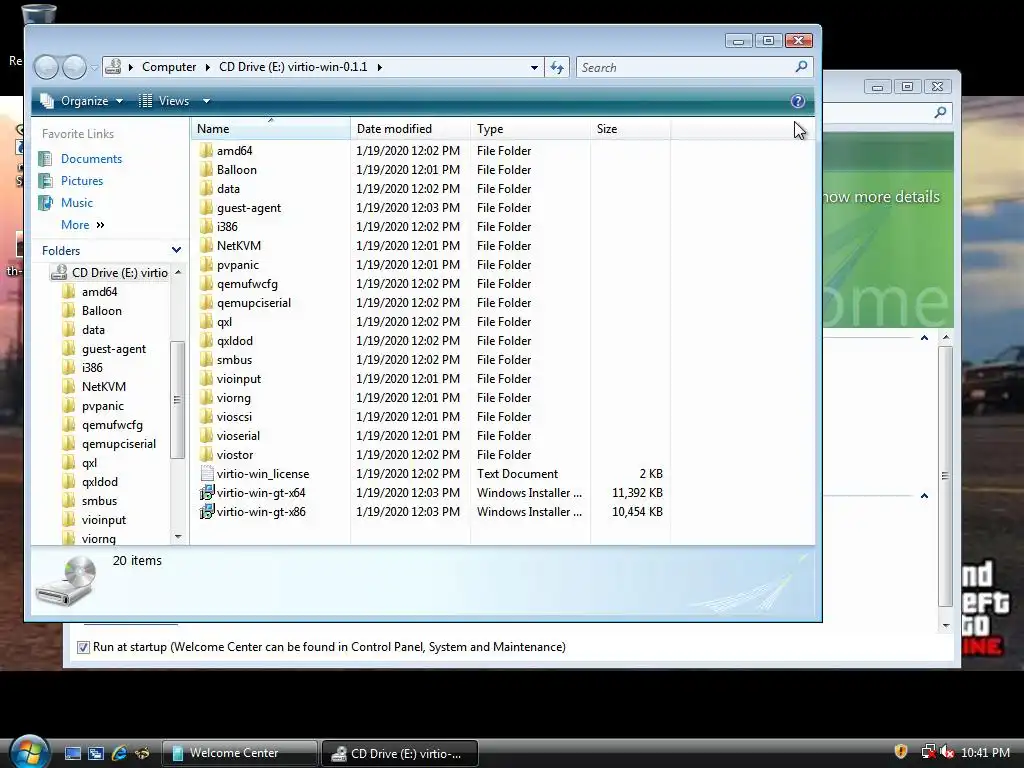Click the Welcome Center scrollbar thumb
The image size is (1024, 768).
[945, 475]
